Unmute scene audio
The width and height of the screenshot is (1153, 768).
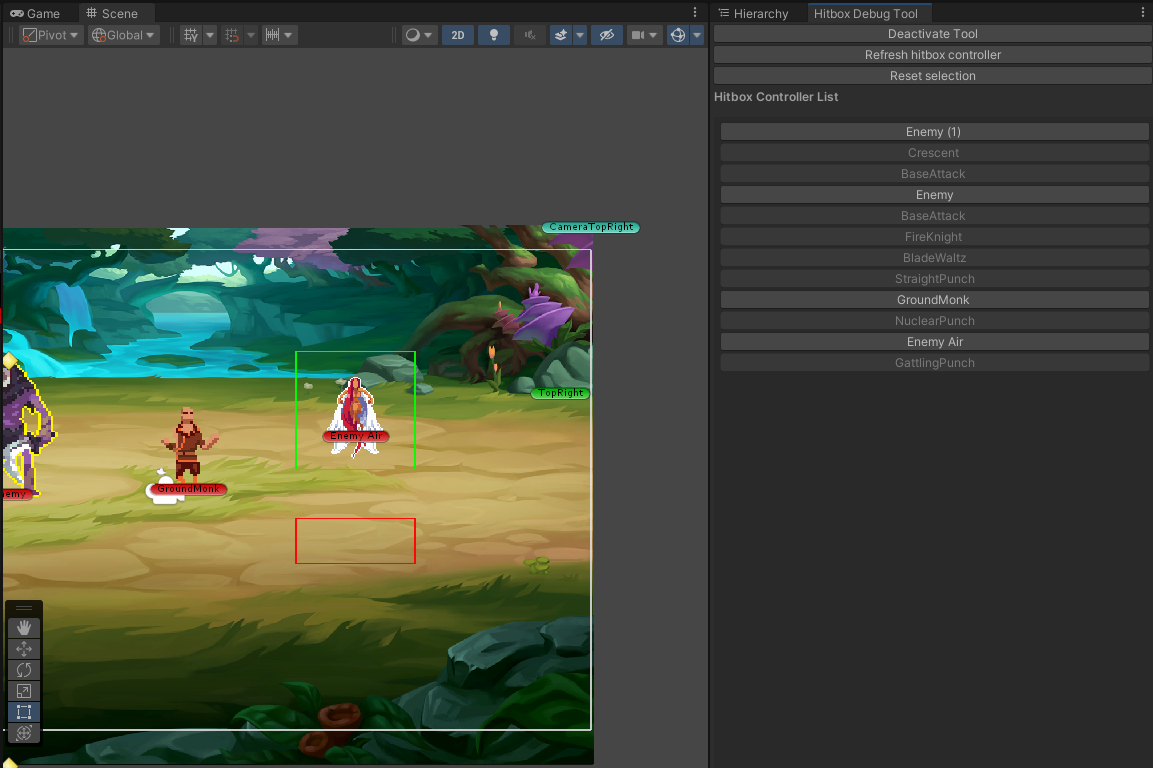click(530, 34)
